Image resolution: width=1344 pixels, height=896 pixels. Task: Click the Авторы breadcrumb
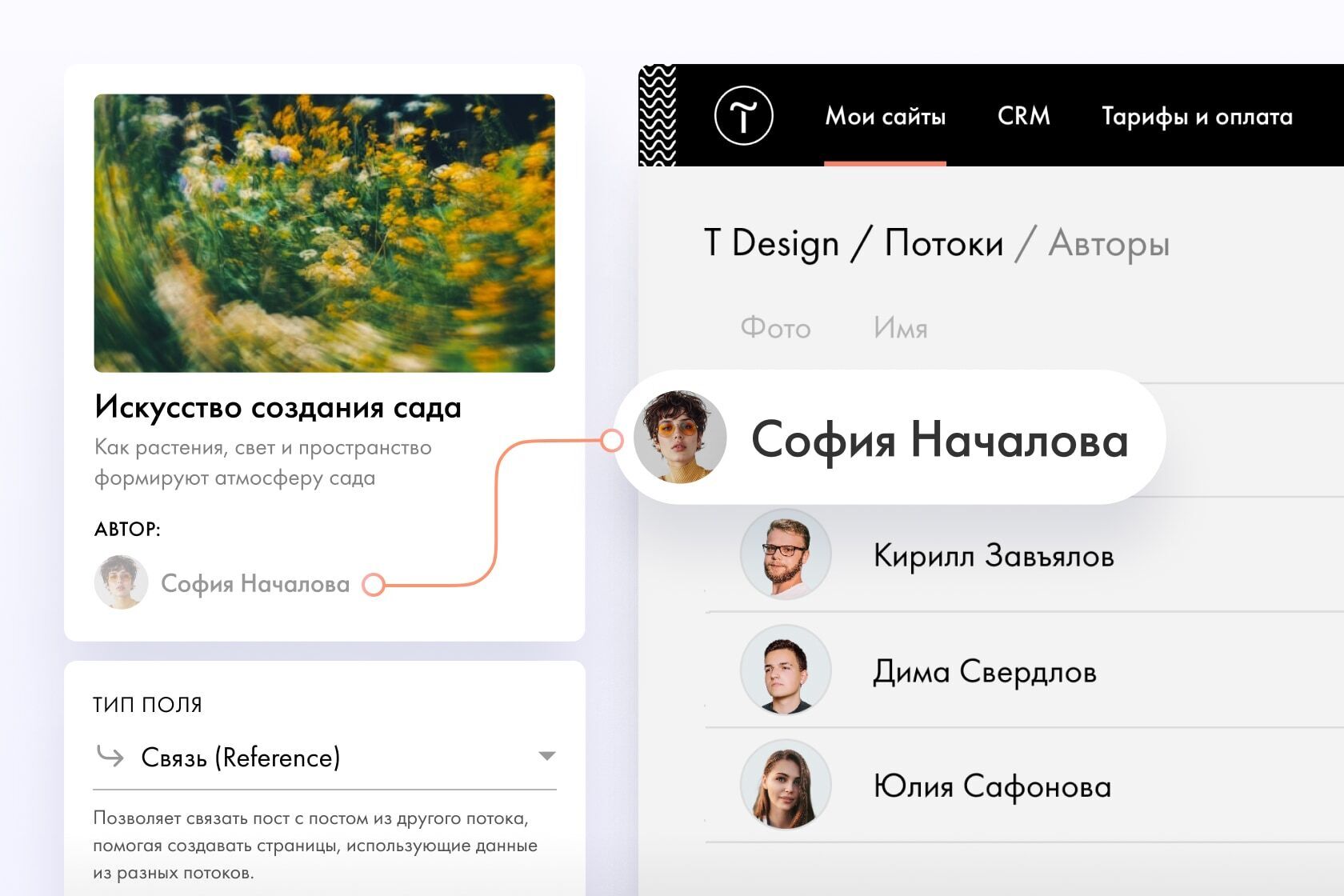tap(1109, 244)
